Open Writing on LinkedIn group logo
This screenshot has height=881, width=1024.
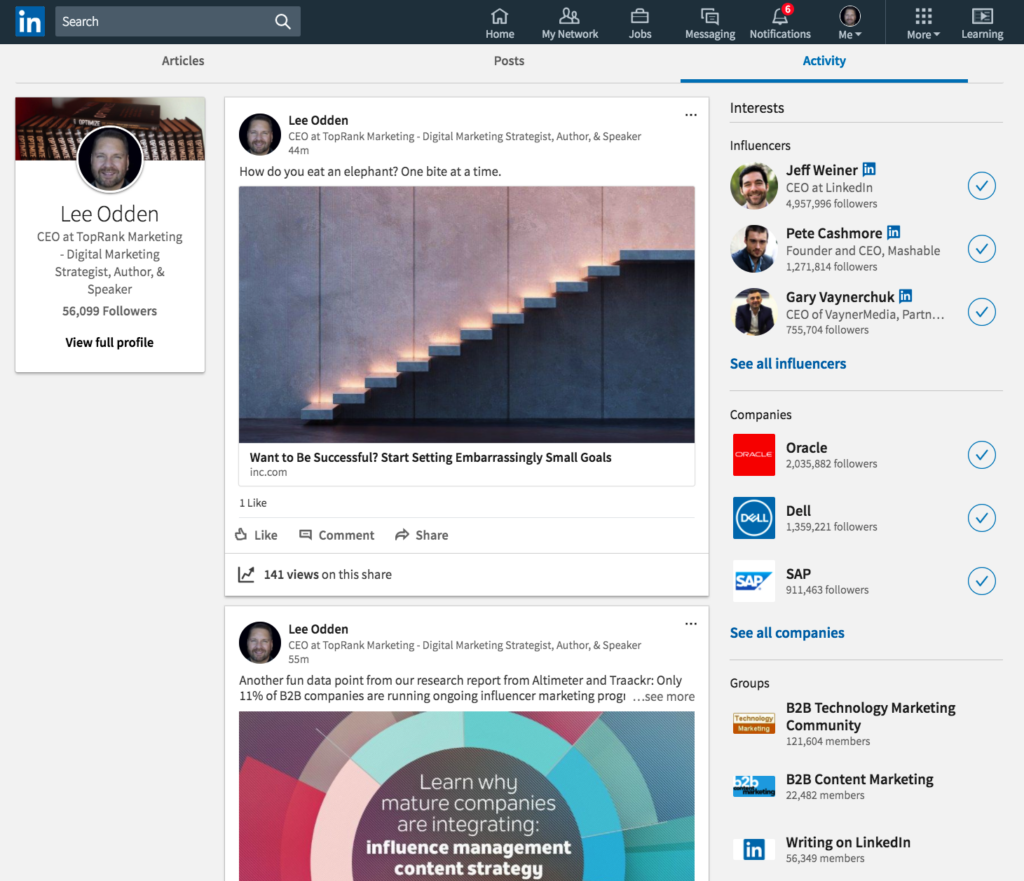click(754, 849)
